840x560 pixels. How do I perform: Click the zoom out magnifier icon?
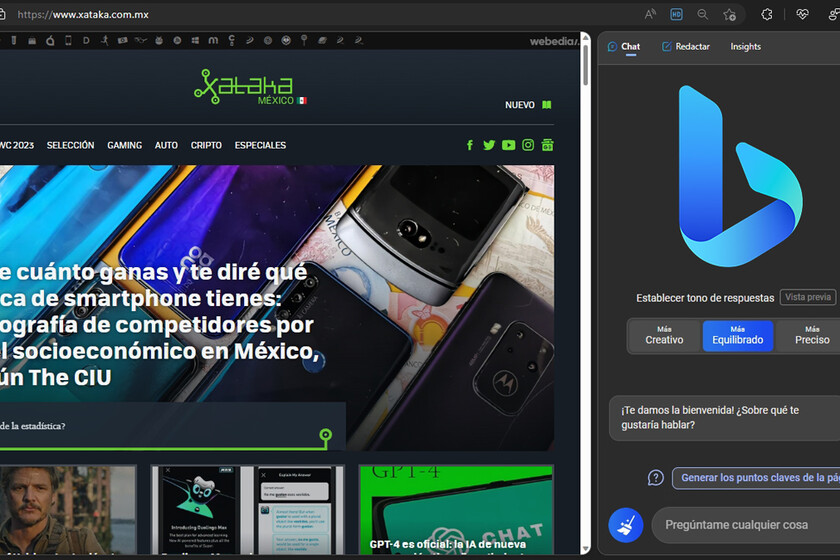click(703, 14)
